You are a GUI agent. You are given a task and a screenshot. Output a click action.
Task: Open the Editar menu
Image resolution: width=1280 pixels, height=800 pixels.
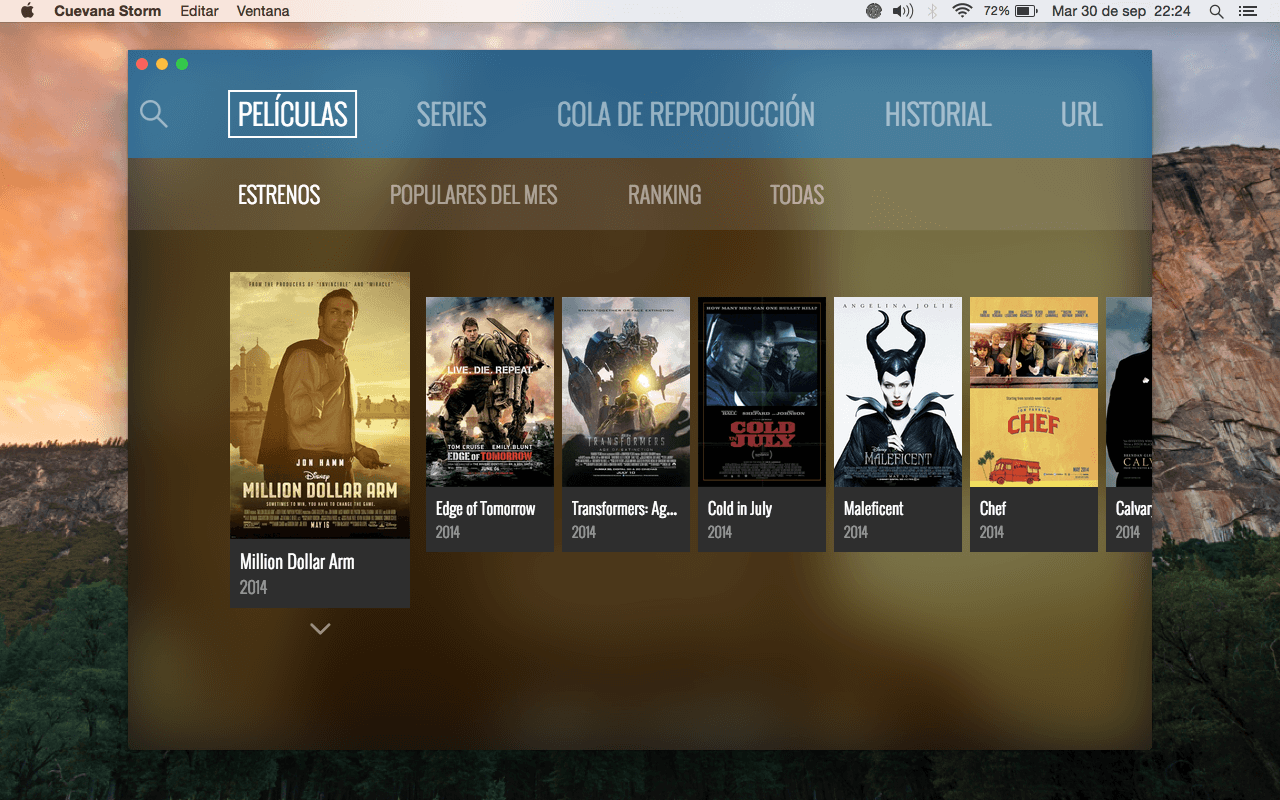pos(200,11)
